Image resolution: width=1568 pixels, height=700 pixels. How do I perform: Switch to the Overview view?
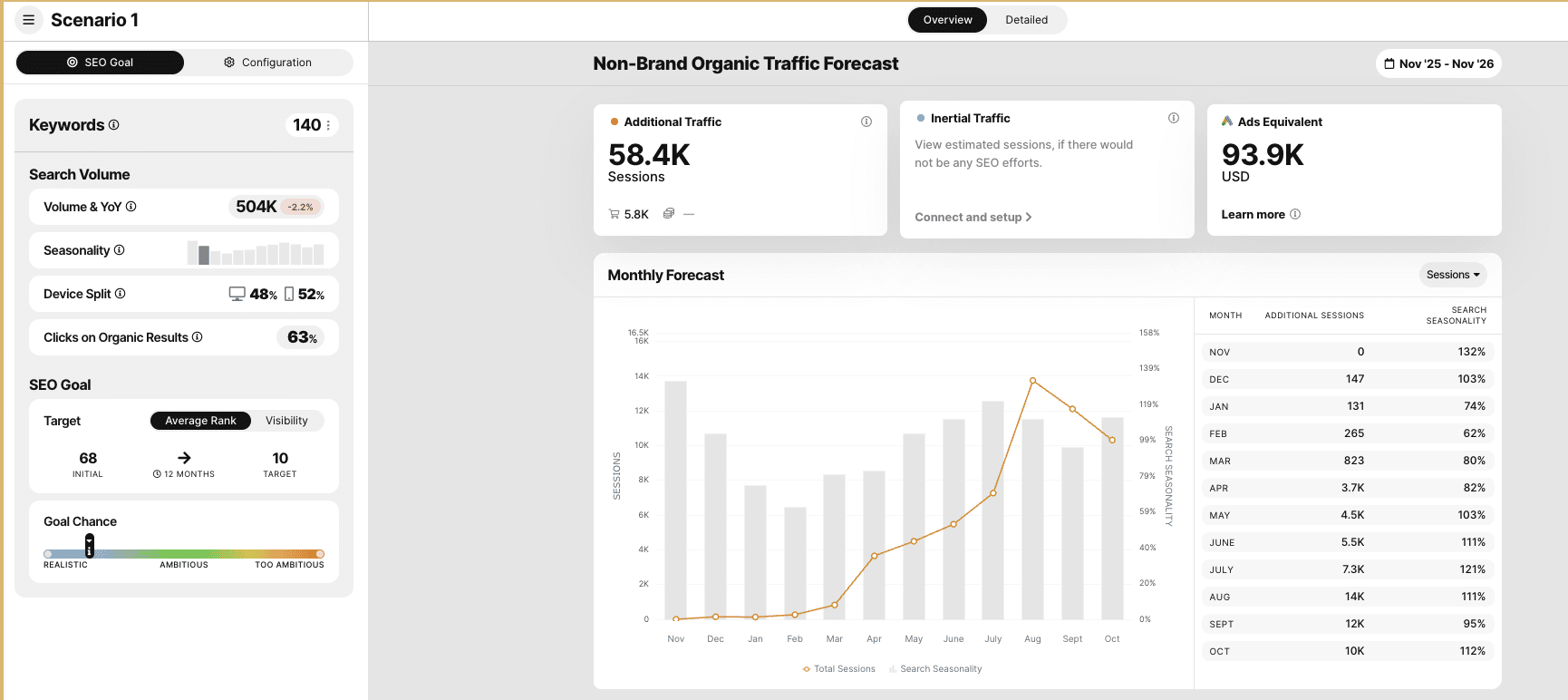(x=947, y=20)
